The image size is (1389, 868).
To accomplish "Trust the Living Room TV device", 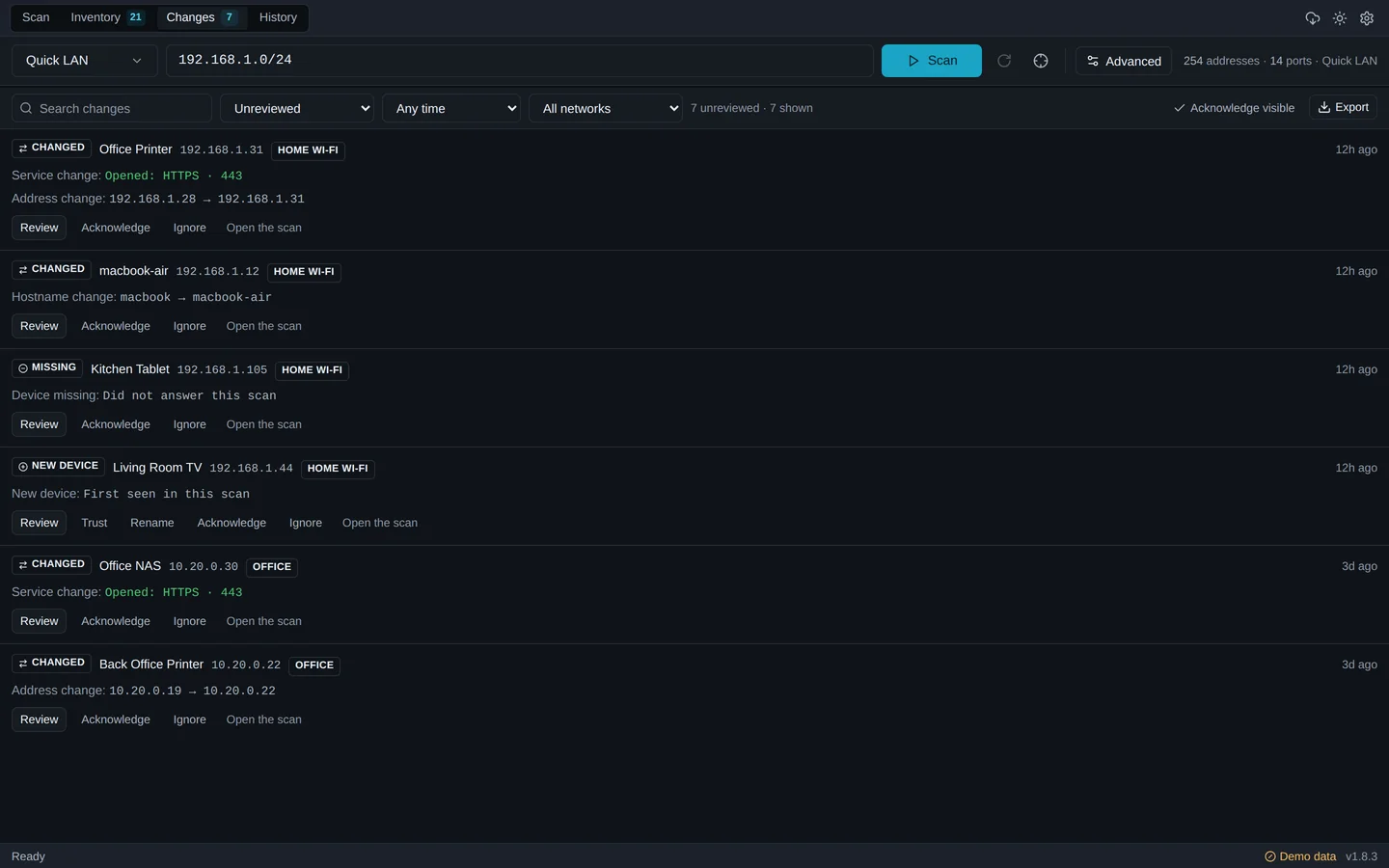I will [95, 523].
